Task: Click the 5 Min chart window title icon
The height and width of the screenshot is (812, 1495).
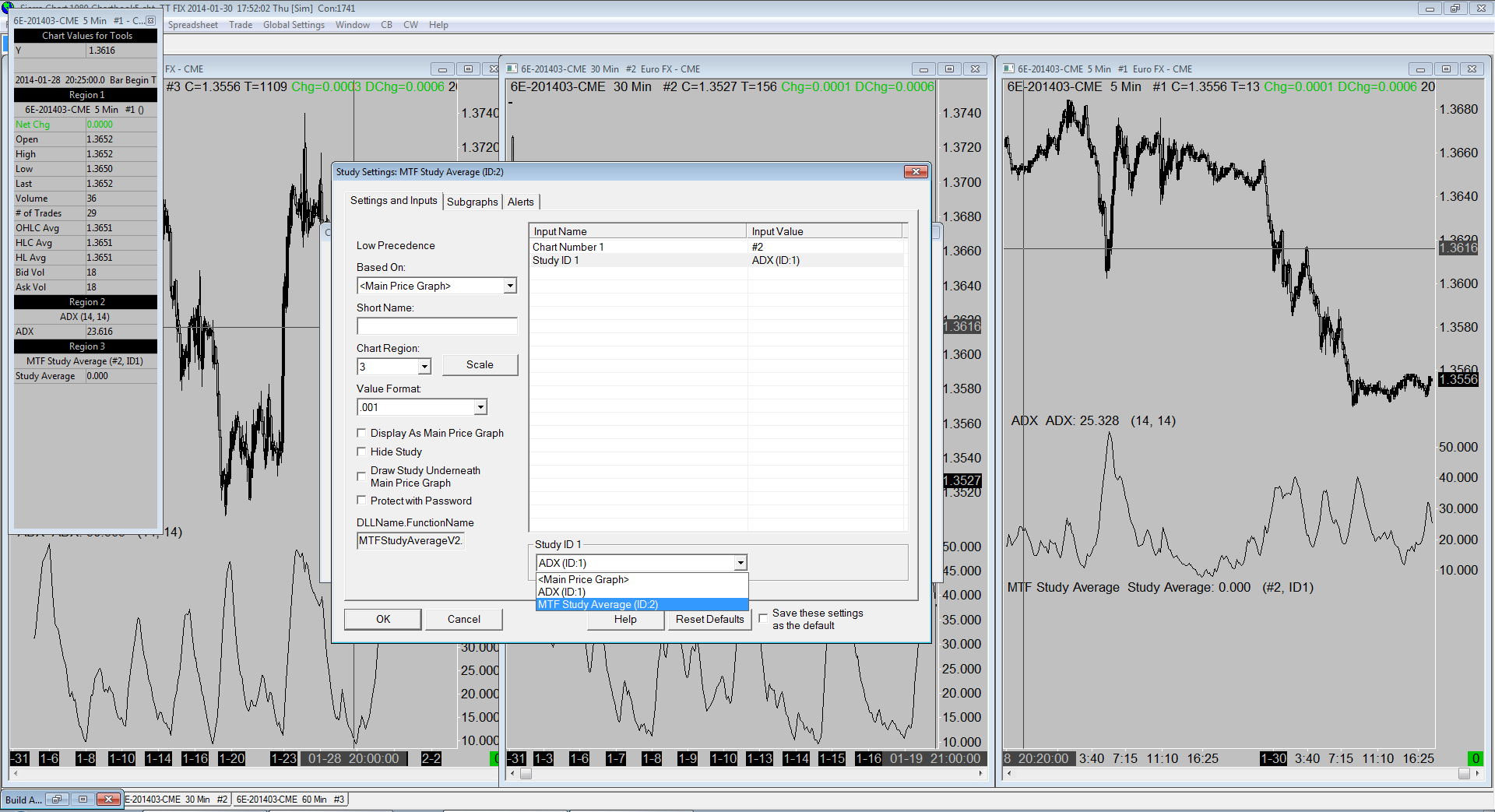Action: pos(1009,69)
